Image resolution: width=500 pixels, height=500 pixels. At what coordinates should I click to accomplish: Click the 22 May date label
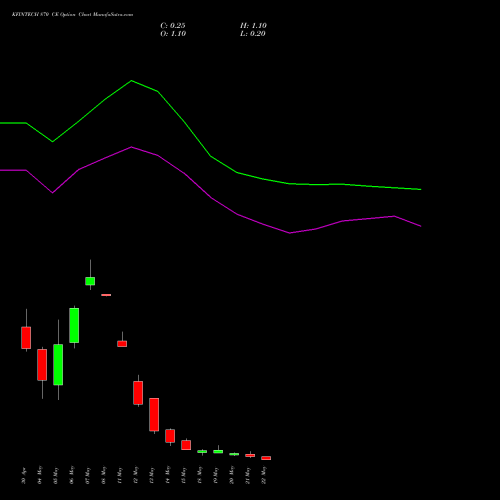point(264,475)
